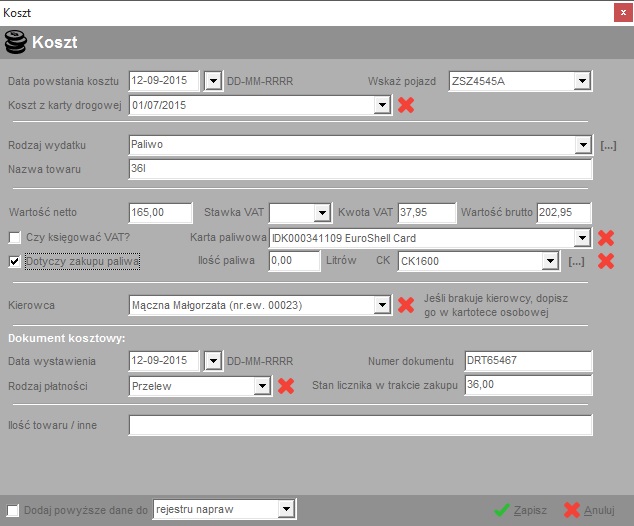Click into the Numer dokumentu field
634x526 pixels.
click(527, 361)
